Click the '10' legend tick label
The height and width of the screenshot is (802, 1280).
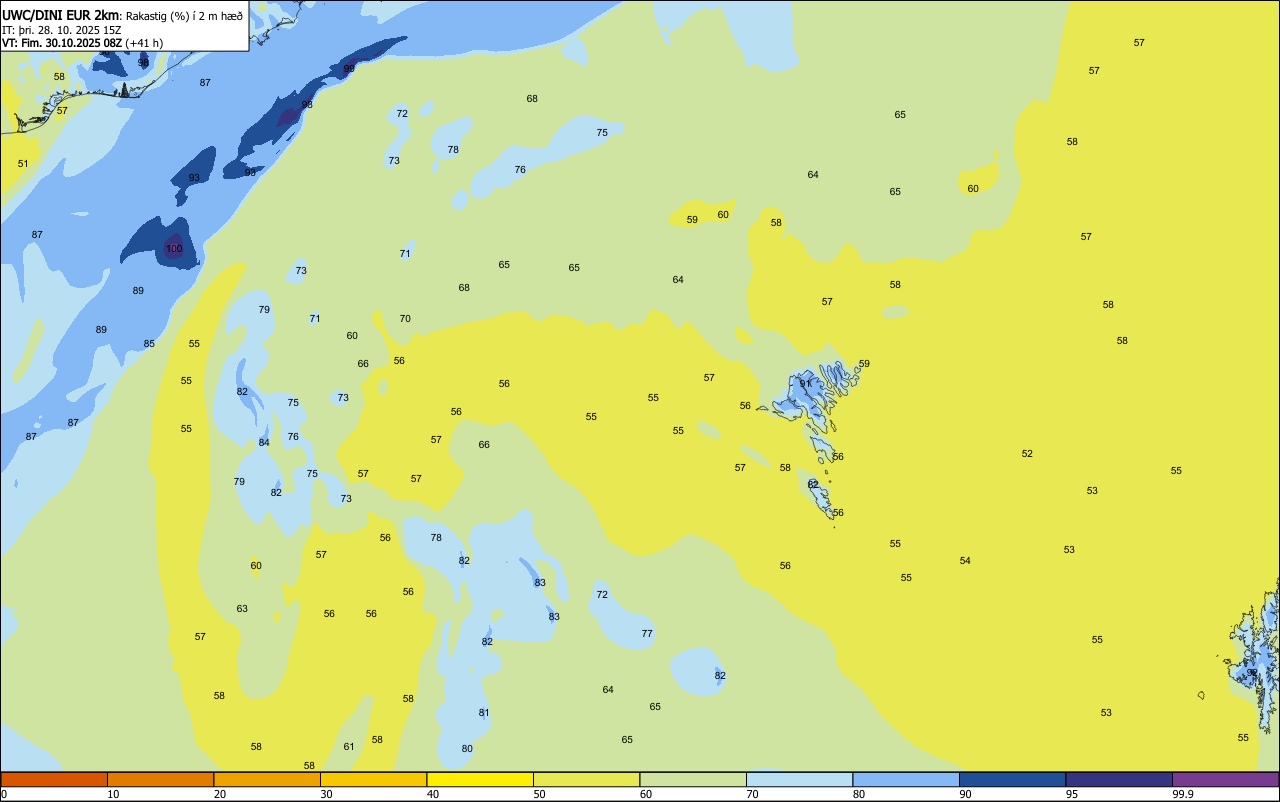point(113,794)
